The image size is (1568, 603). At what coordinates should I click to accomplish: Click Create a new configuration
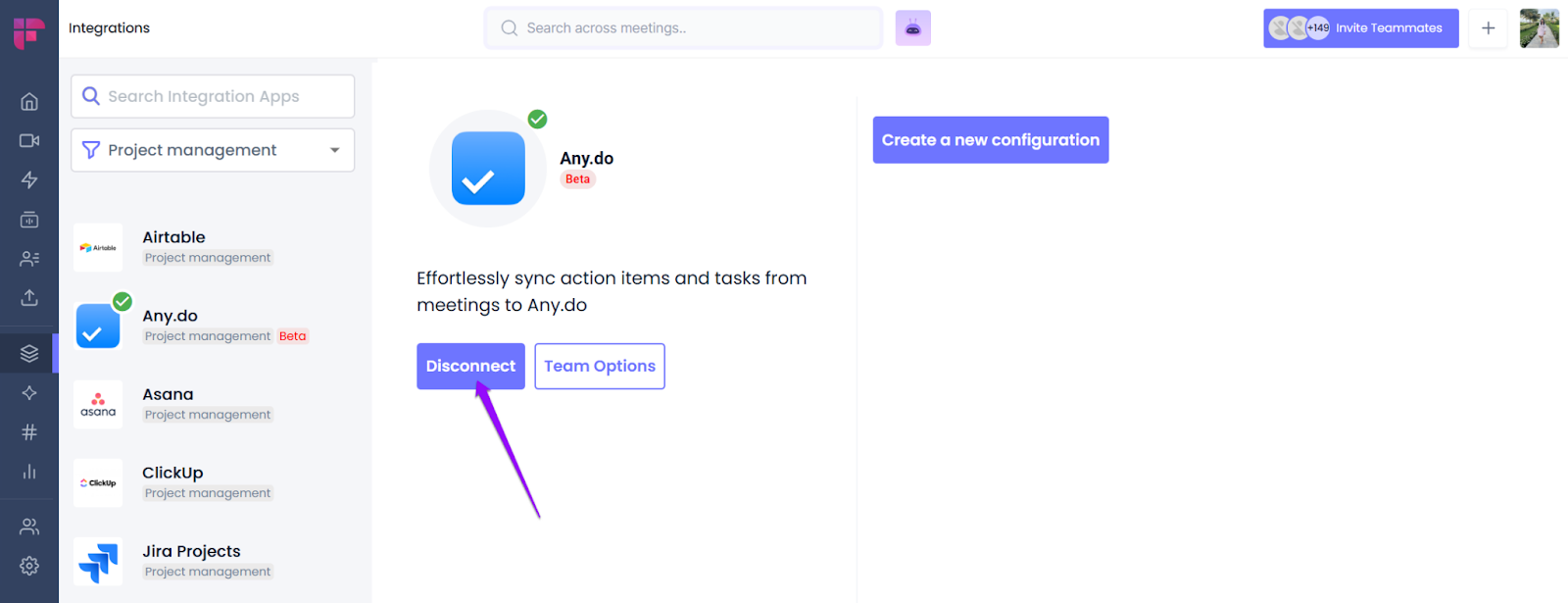click(x=991, y=140)
